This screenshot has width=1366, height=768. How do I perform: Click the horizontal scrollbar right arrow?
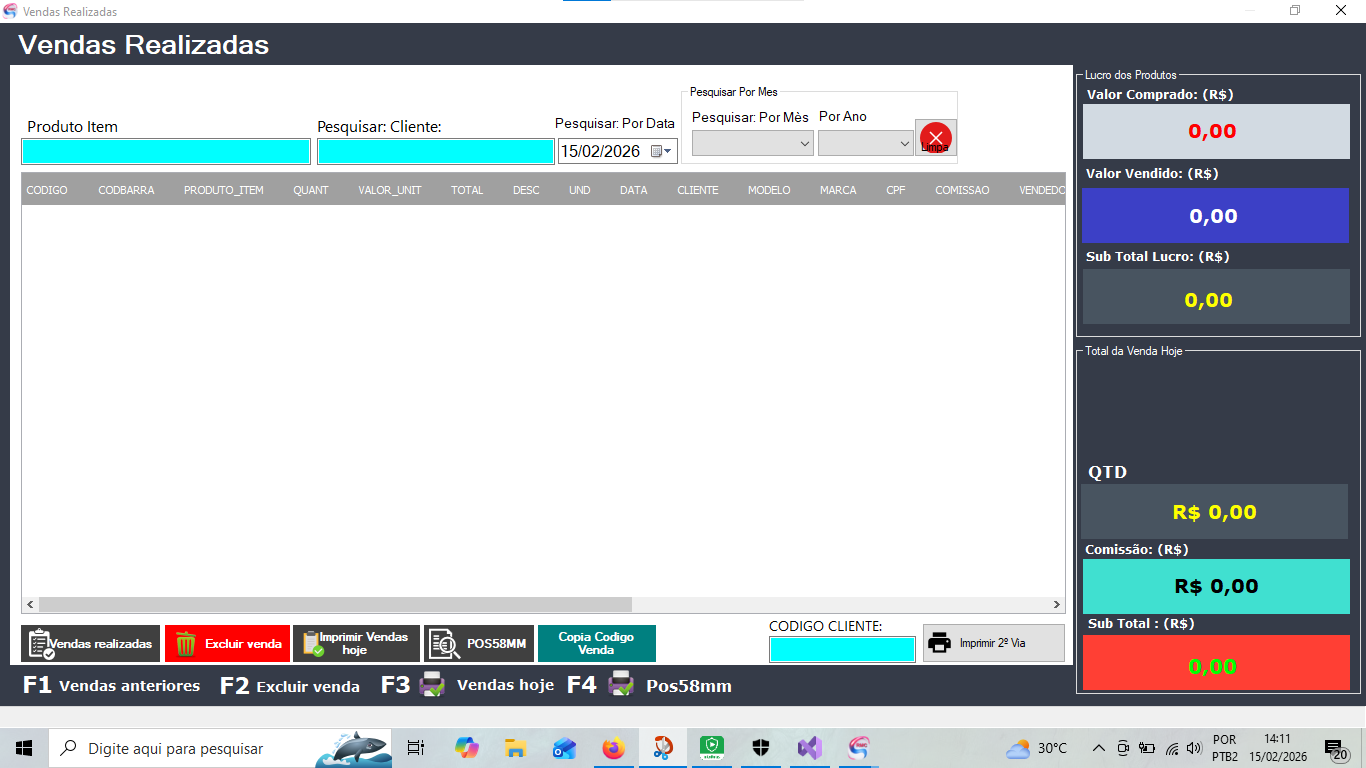click(1056, 605)
